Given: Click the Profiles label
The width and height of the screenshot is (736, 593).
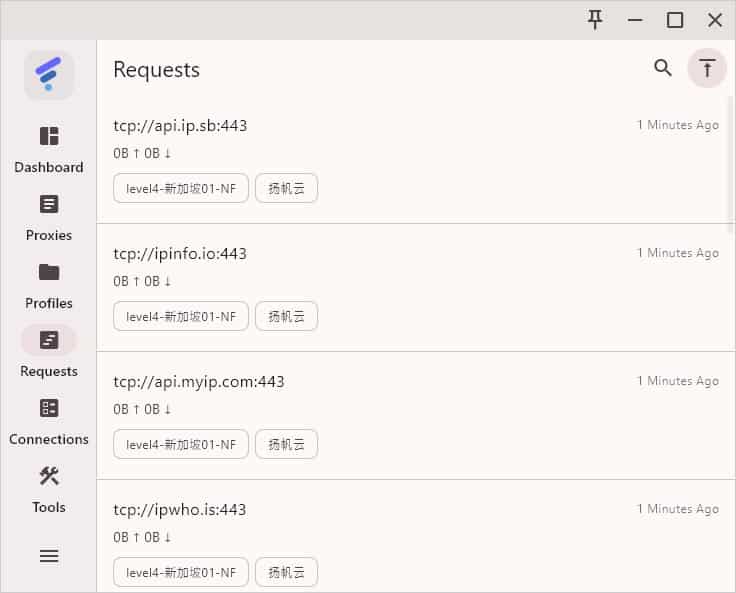Looking at the screenshot, I should tap(49, 303).
